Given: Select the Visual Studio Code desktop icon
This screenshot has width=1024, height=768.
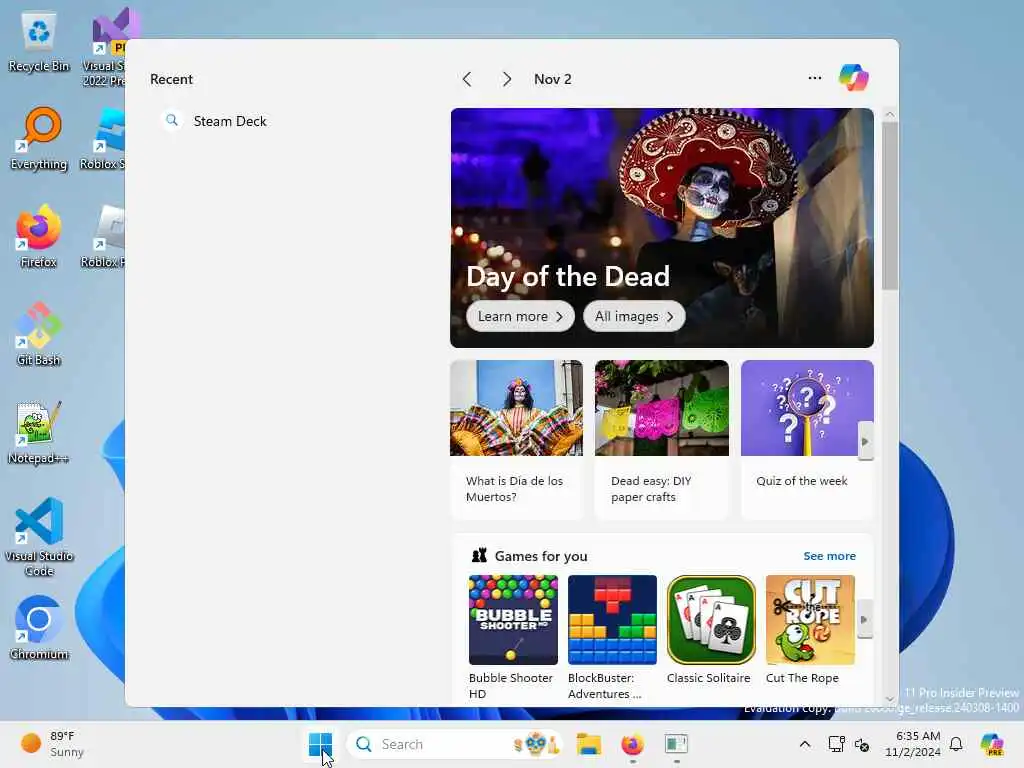Looking at the screenshot, I should click(39, 537).
